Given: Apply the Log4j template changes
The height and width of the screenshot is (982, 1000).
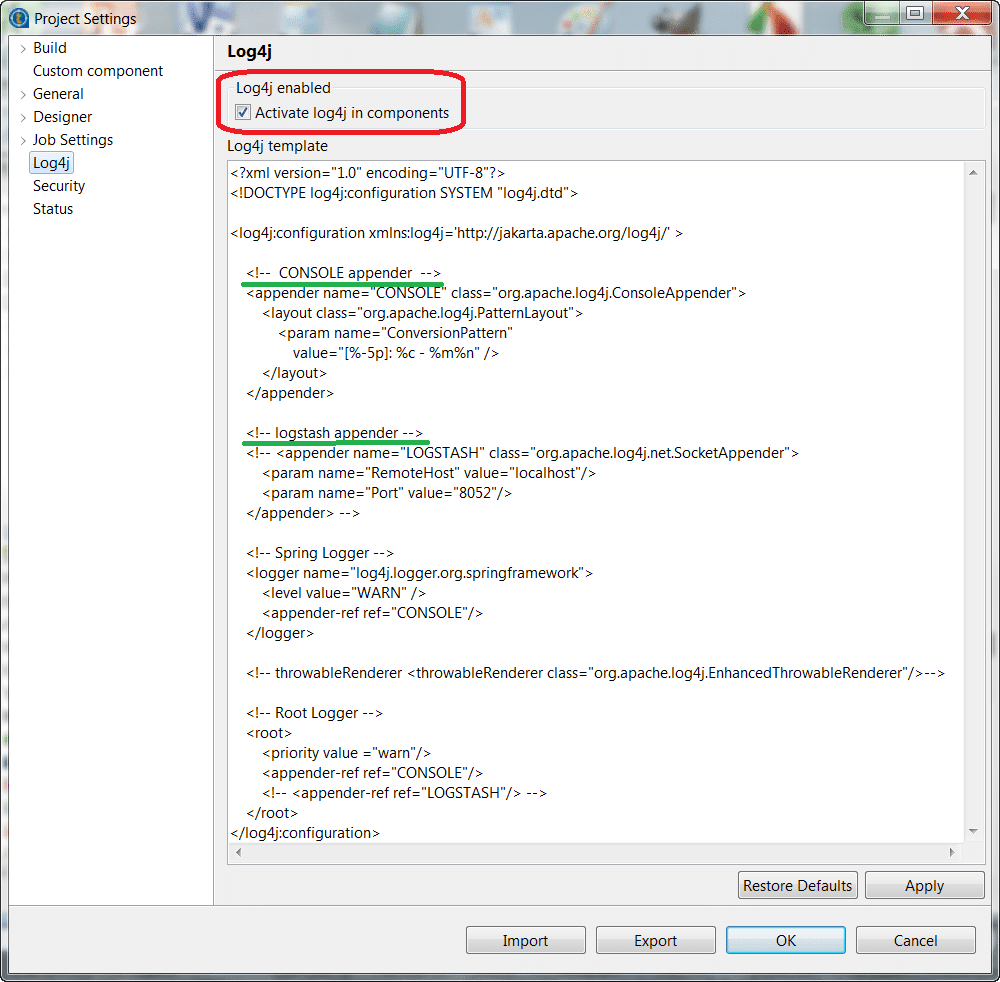Looking at the screenshot, I should click(x=924, y=885).
